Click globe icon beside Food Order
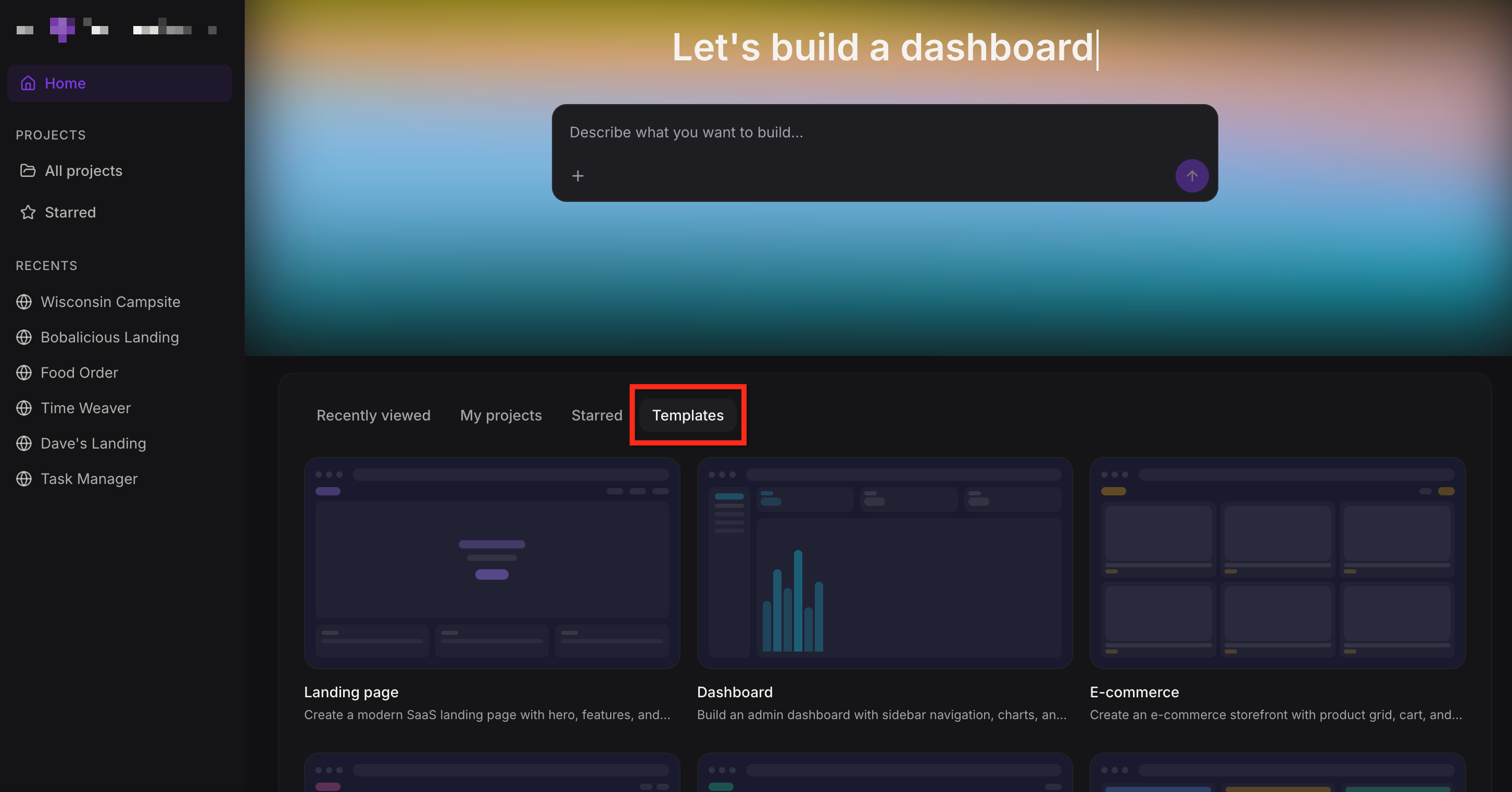 [x=24, y=373]
